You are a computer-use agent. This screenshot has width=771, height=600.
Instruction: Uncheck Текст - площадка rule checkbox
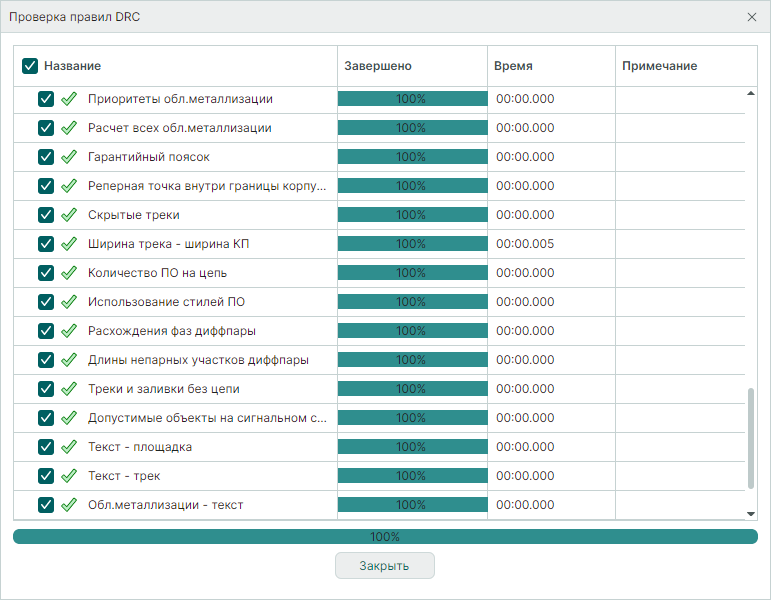point(46,447)
